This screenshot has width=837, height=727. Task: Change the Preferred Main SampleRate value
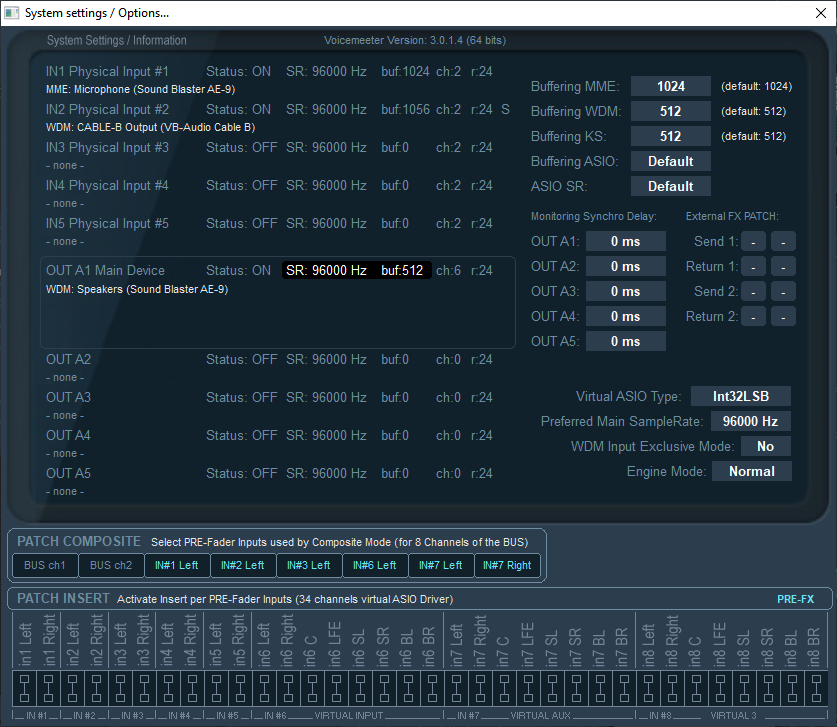(751, 421)
